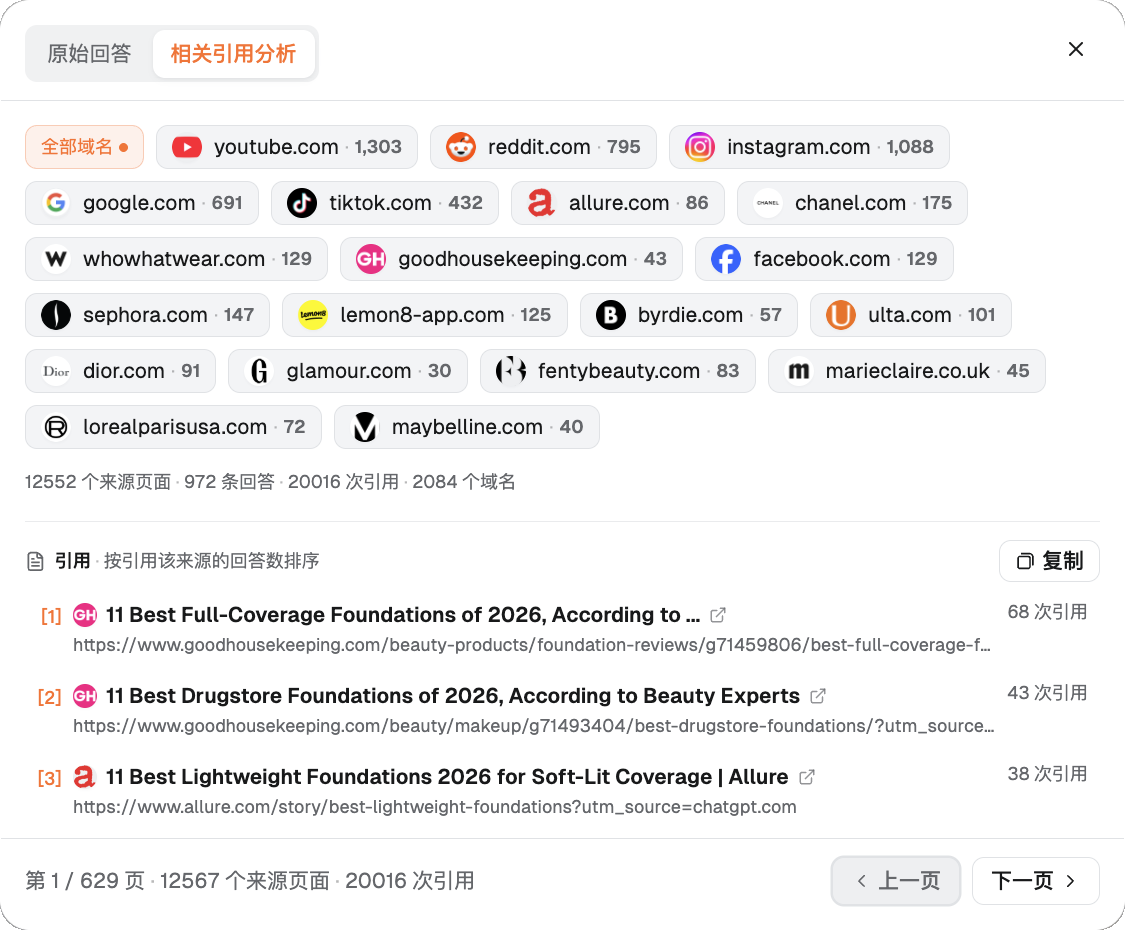This screenshot has height=930, width=1125.
Task: Select the maybelline.com domain chip
Action: 467,427
